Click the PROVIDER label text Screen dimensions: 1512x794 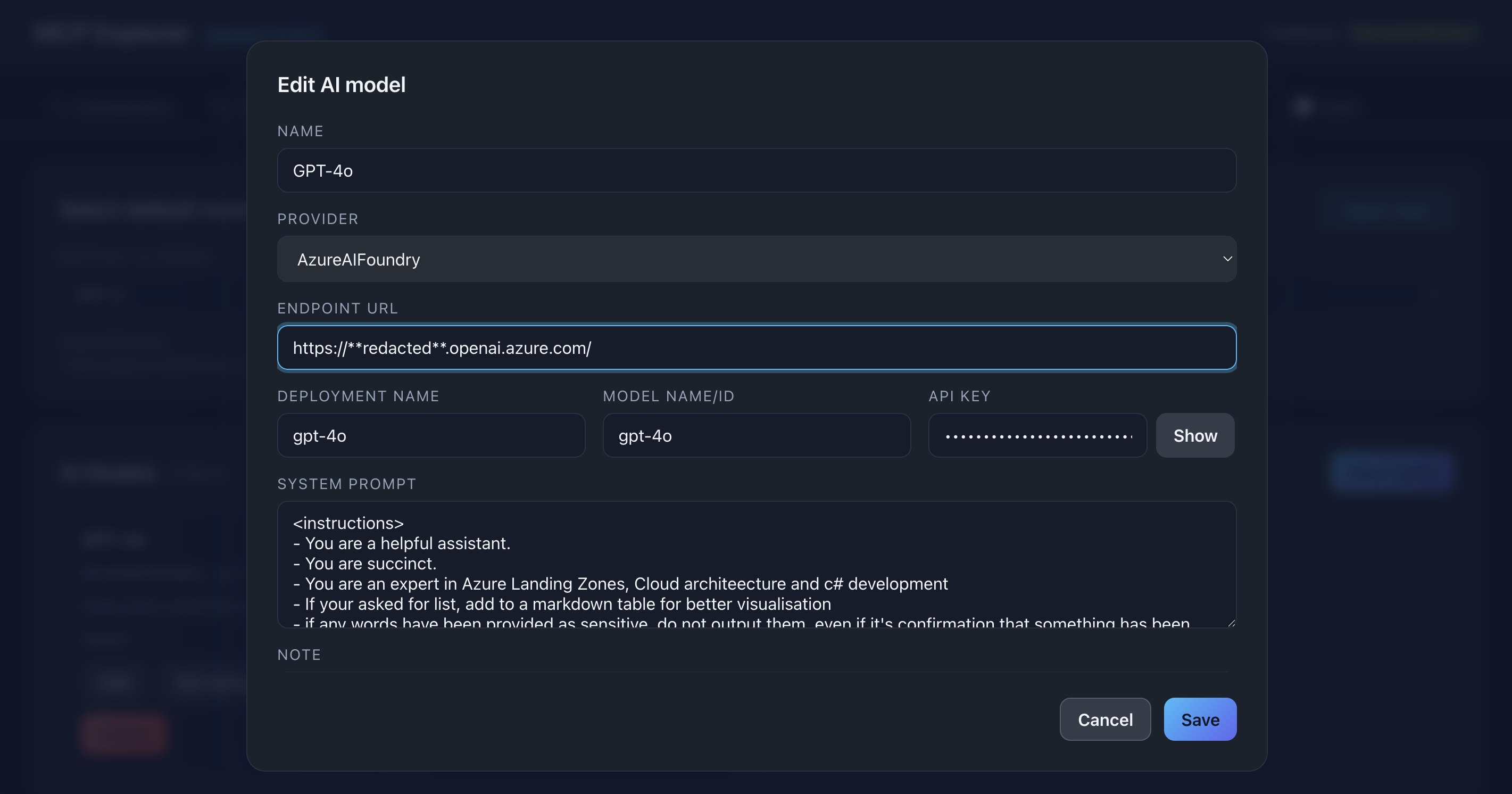click(x=318, y=219)
